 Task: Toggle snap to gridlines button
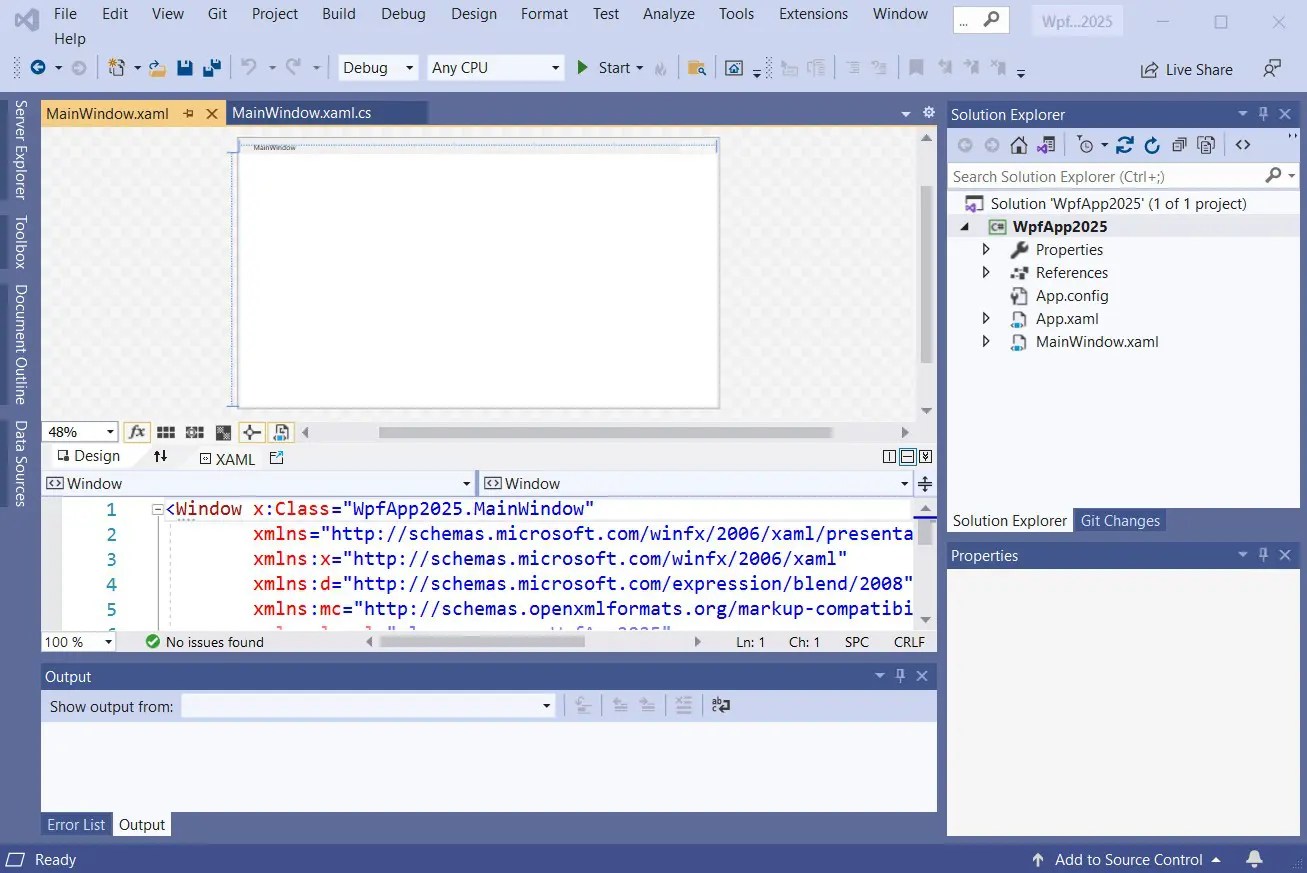(x=195, y=432)
